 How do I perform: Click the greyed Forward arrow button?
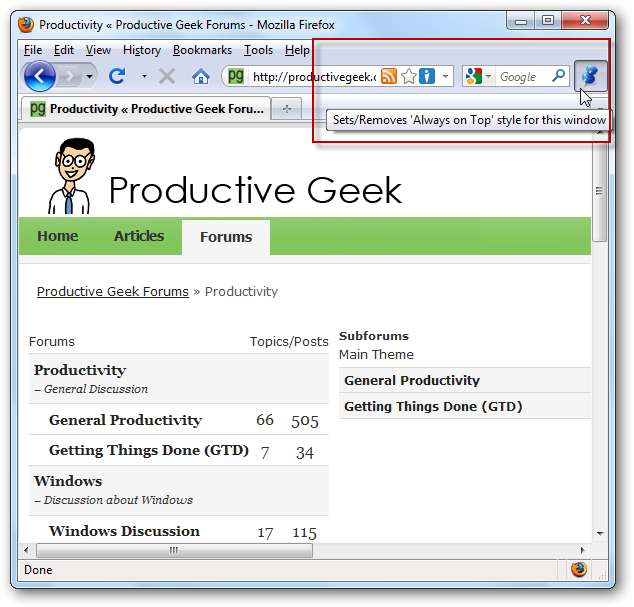pos(70,76)
